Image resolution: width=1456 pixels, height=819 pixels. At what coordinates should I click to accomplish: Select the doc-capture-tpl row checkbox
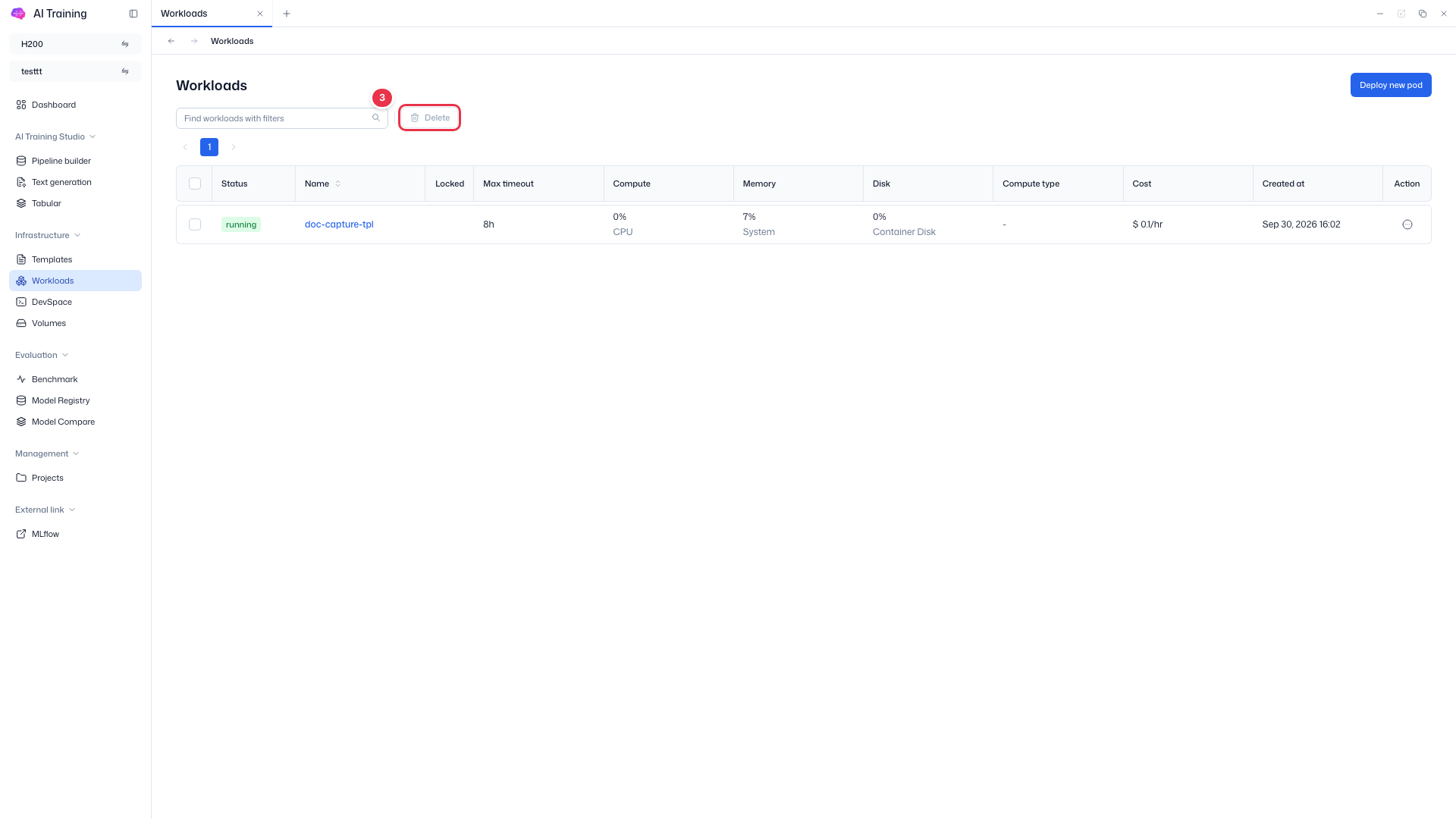(195, 224)
